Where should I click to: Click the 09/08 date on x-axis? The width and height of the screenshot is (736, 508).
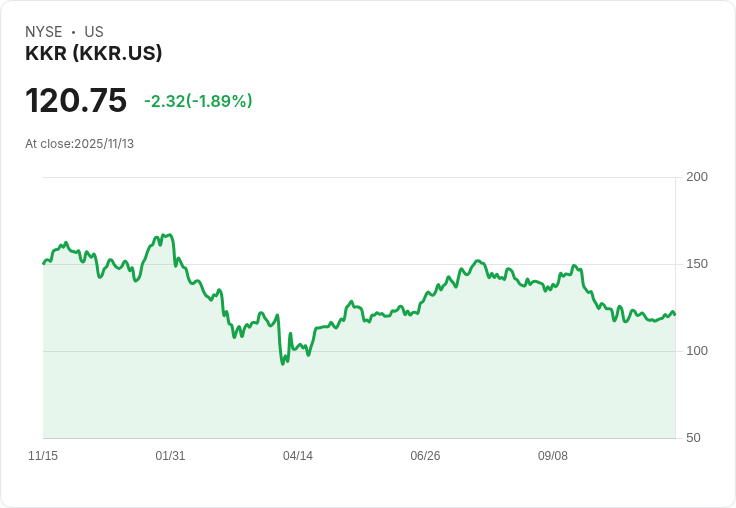tap(553, 456)
